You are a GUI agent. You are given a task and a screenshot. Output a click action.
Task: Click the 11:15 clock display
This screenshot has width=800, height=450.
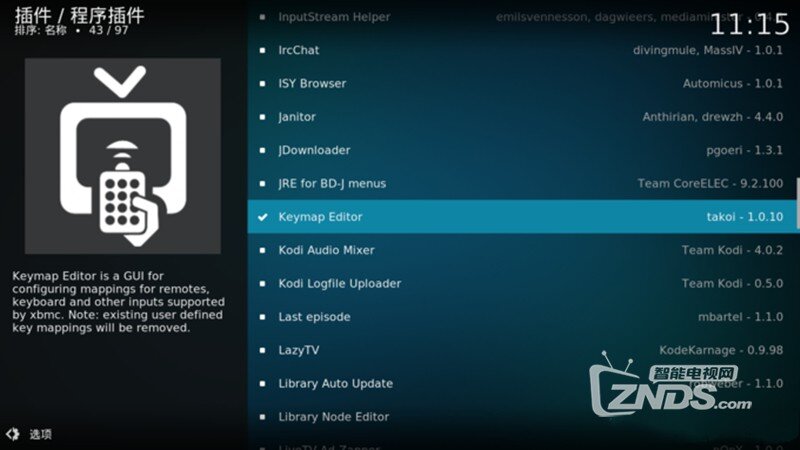point(749,24)
